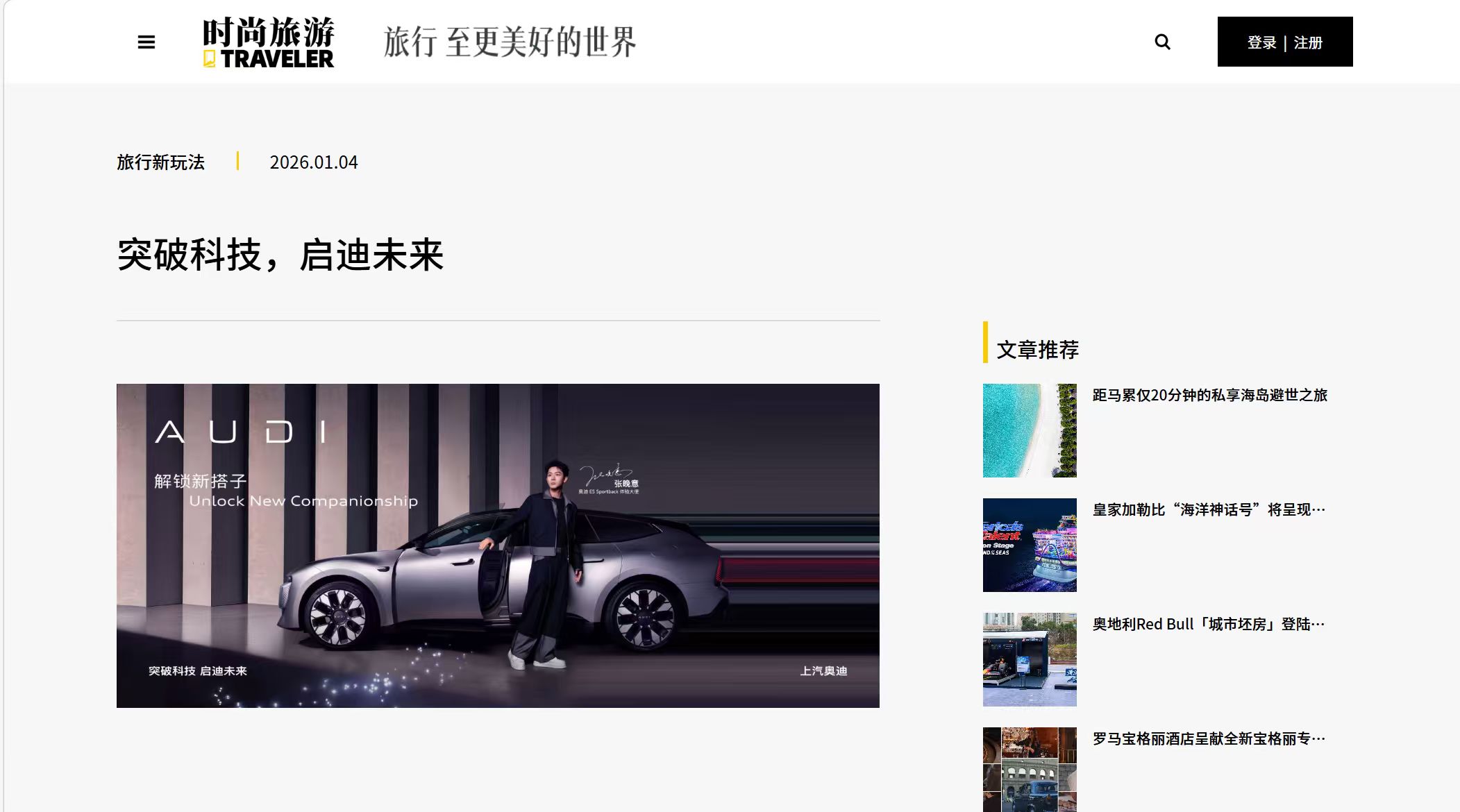Click the 上汽奥迪 label in banner

(x=823, y=671)
